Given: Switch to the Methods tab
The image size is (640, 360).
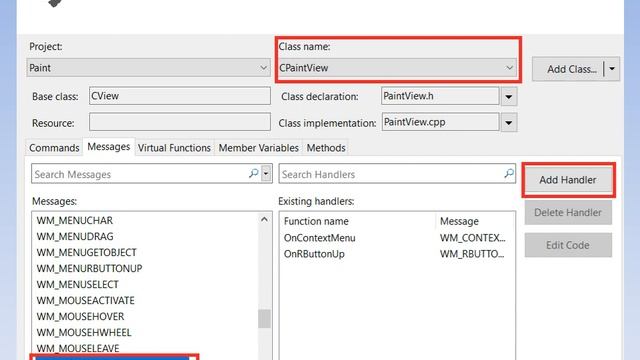Looking at the screenshot, I should (x=326, y=148).
